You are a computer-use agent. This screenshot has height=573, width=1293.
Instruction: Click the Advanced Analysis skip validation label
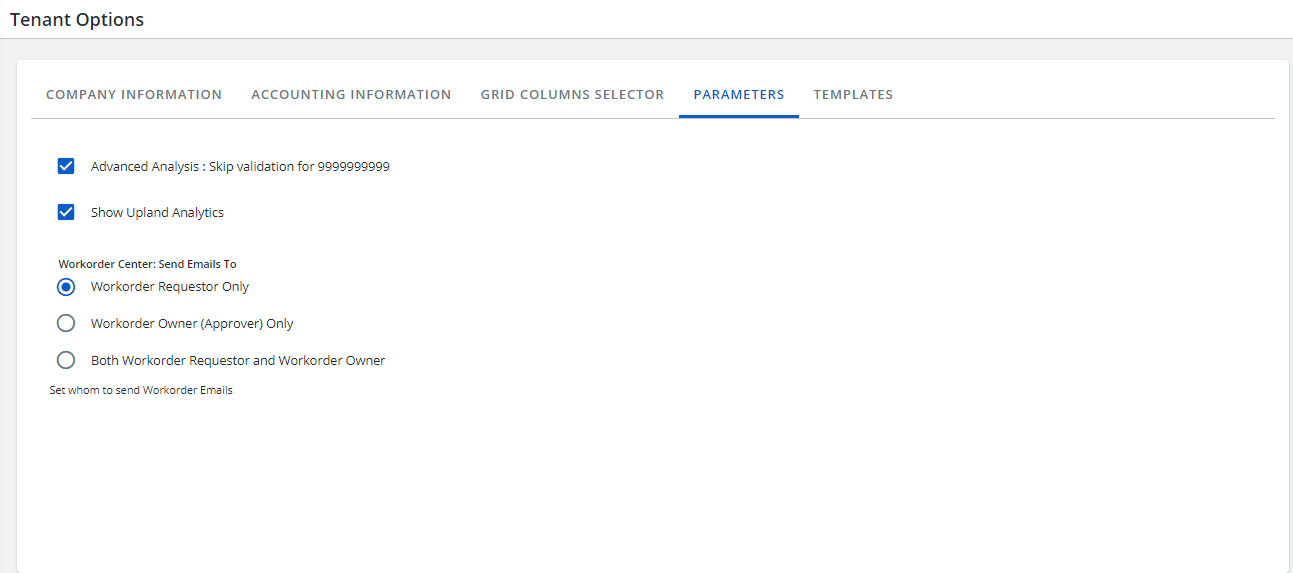[240, 167]
